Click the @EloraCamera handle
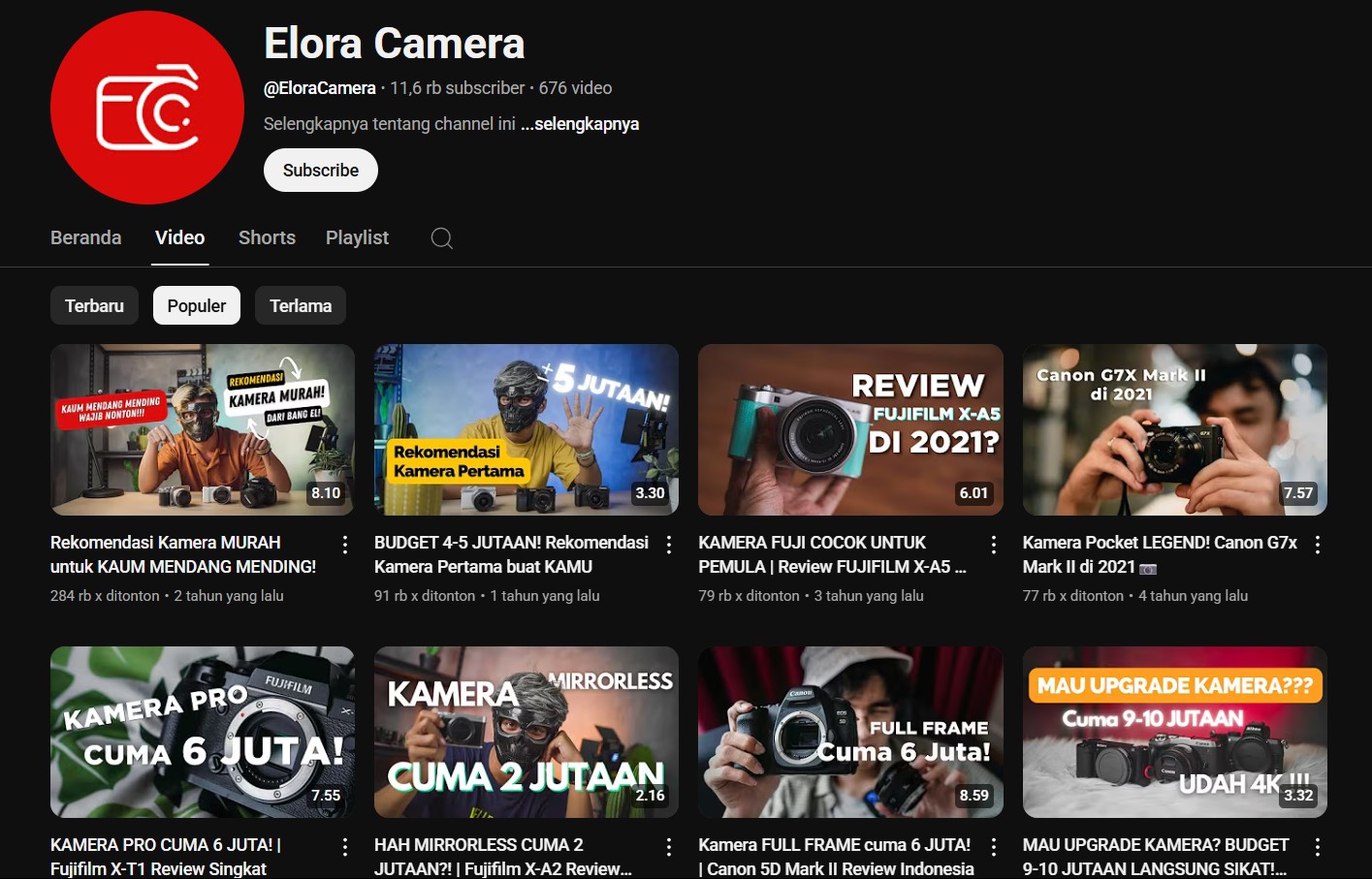Image resolution: width=1372 pixels, height=879 pixels. (320, 88)
